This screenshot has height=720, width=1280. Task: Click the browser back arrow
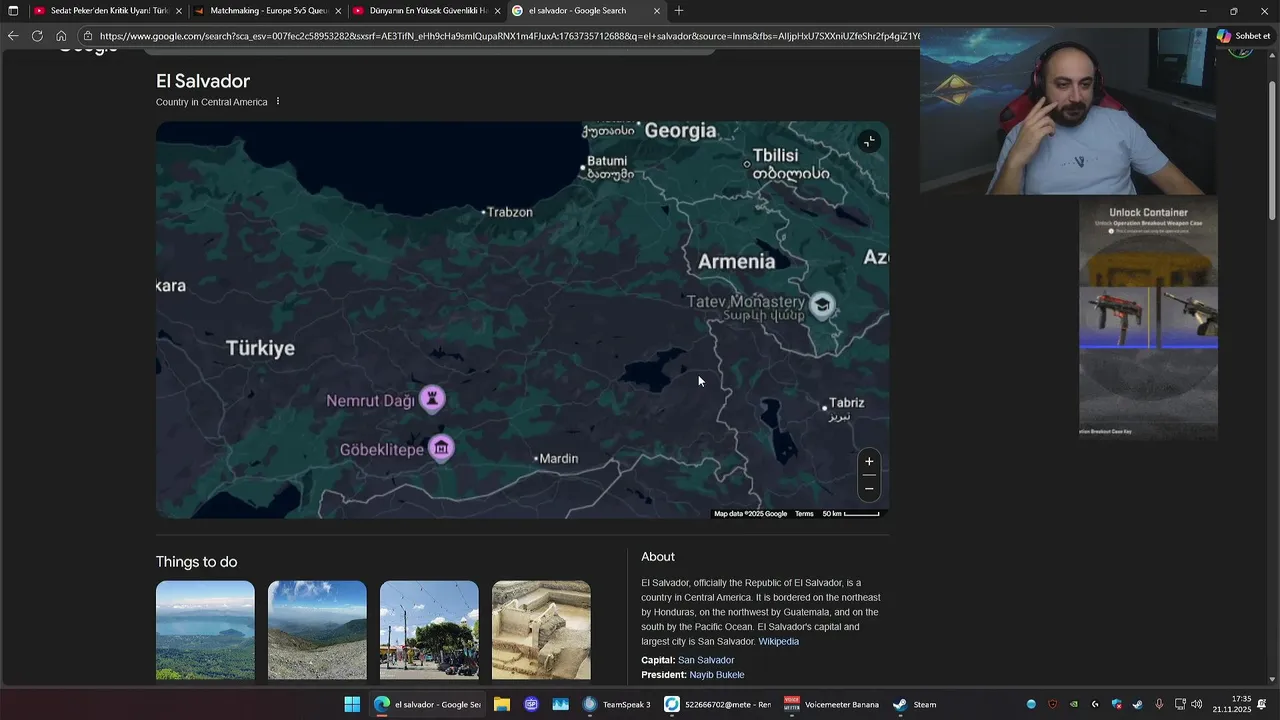coord(12,36)
